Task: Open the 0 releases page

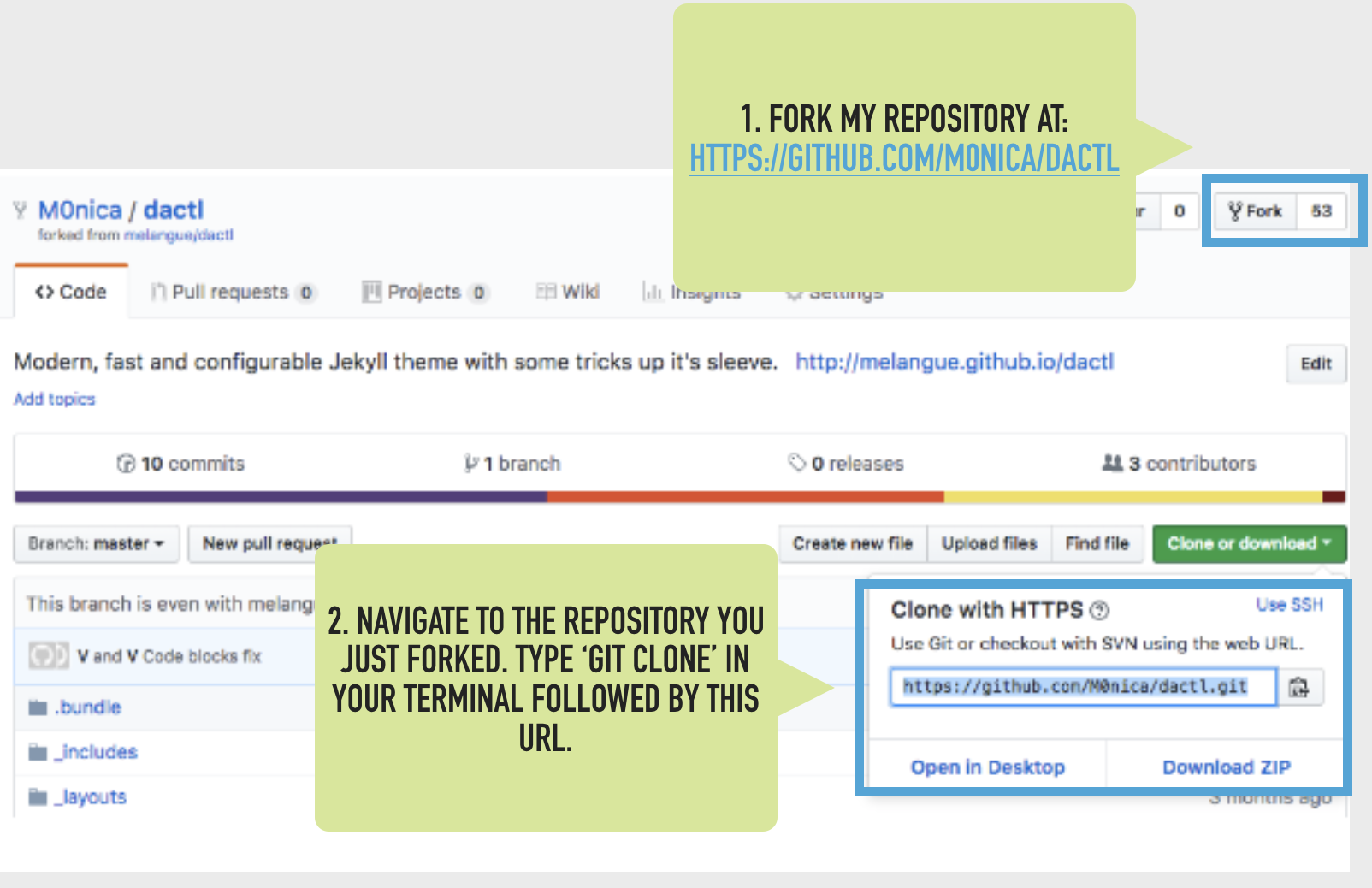Action: coord(846,464)
